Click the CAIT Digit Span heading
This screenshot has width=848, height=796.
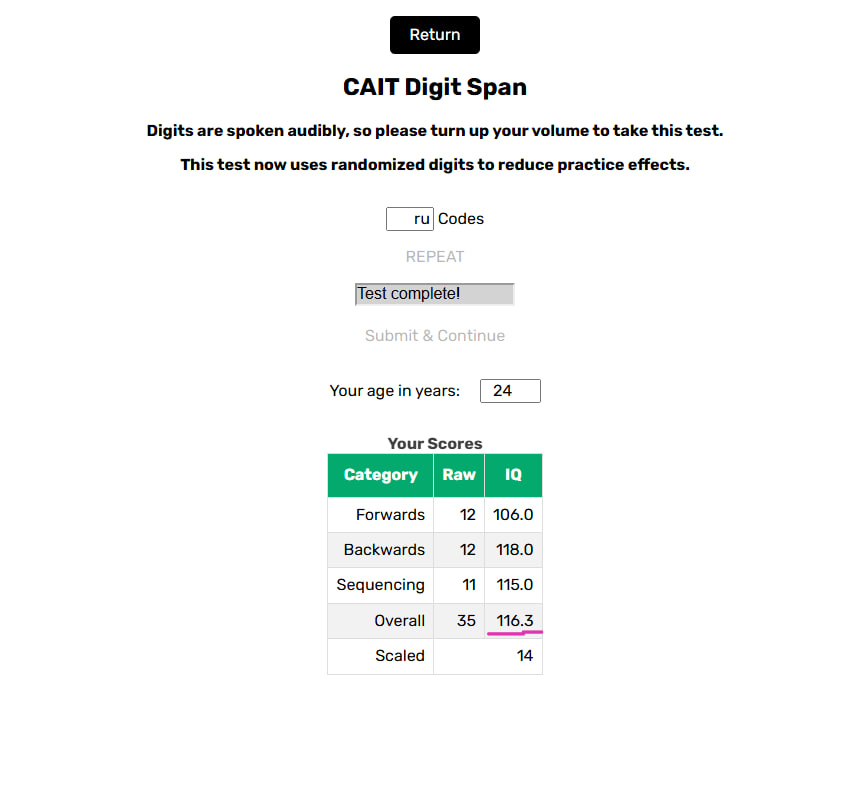click(434, 87)
